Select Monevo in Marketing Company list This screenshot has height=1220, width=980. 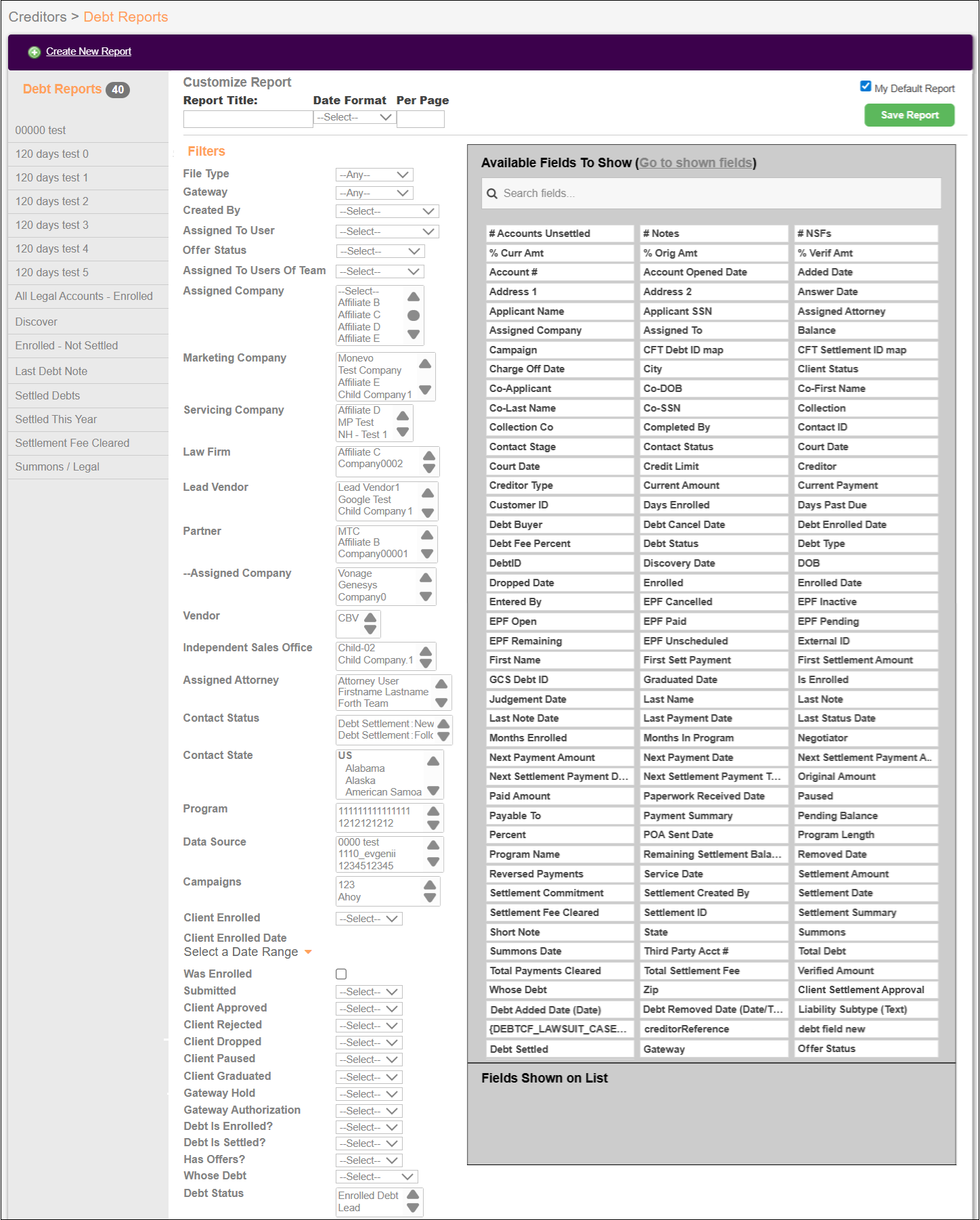356,359
